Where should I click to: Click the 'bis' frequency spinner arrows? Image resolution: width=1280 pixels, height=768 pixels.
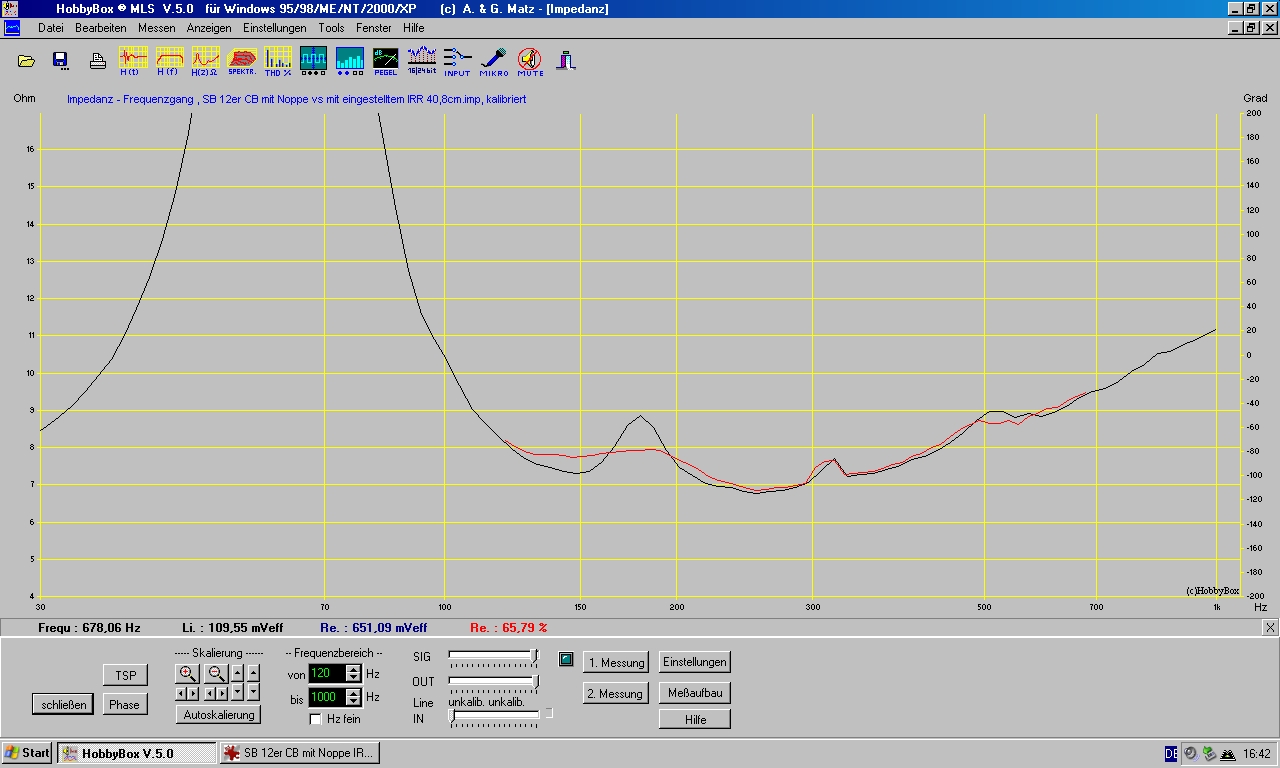click(352, 697)
